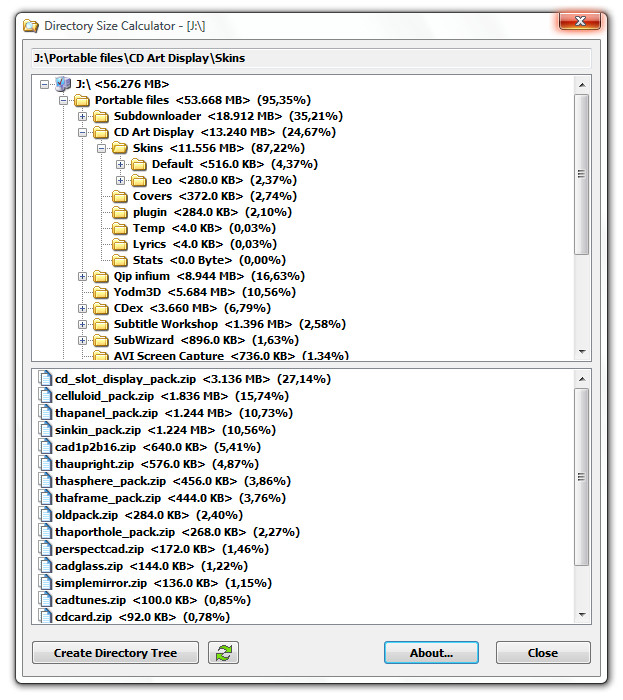The width and height of the screenshot is (623, 700).
Task: Click the CD Art Display folder icon
Action: [x=101, y=133]
